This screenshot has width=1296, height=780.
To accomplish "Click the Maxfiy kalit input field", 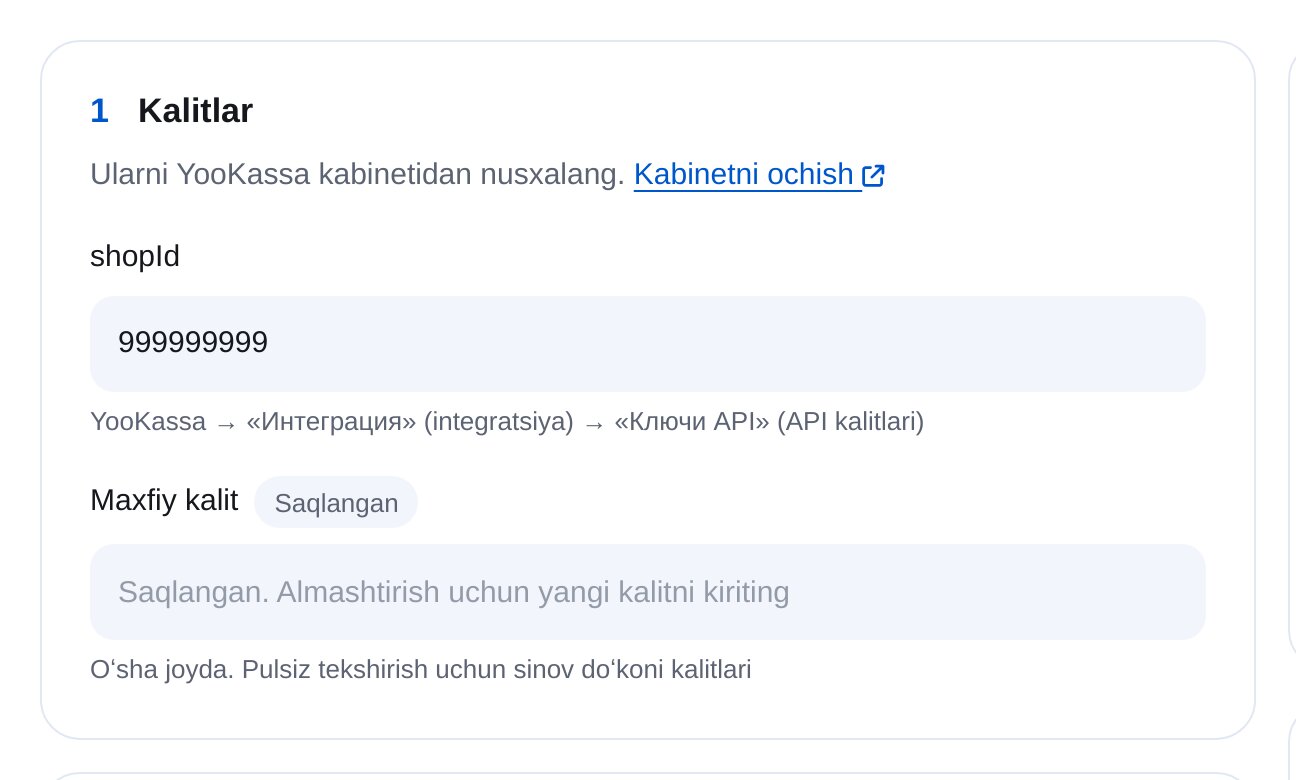I will coord(648,592).
